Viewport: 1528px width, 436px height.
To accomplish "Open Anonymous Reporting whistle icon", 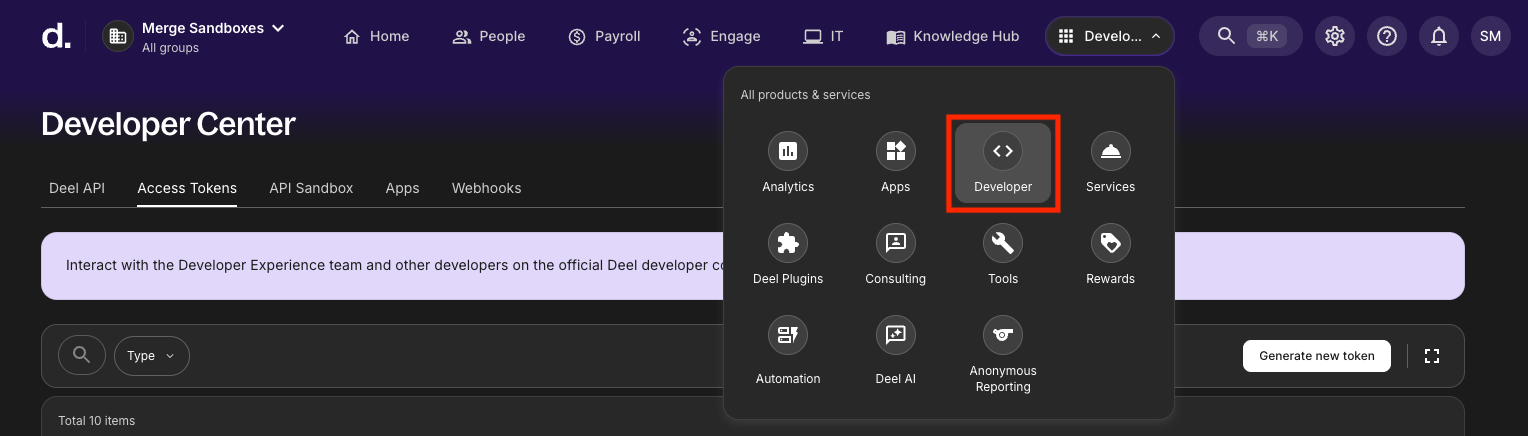I will (x=1002, y=335).
